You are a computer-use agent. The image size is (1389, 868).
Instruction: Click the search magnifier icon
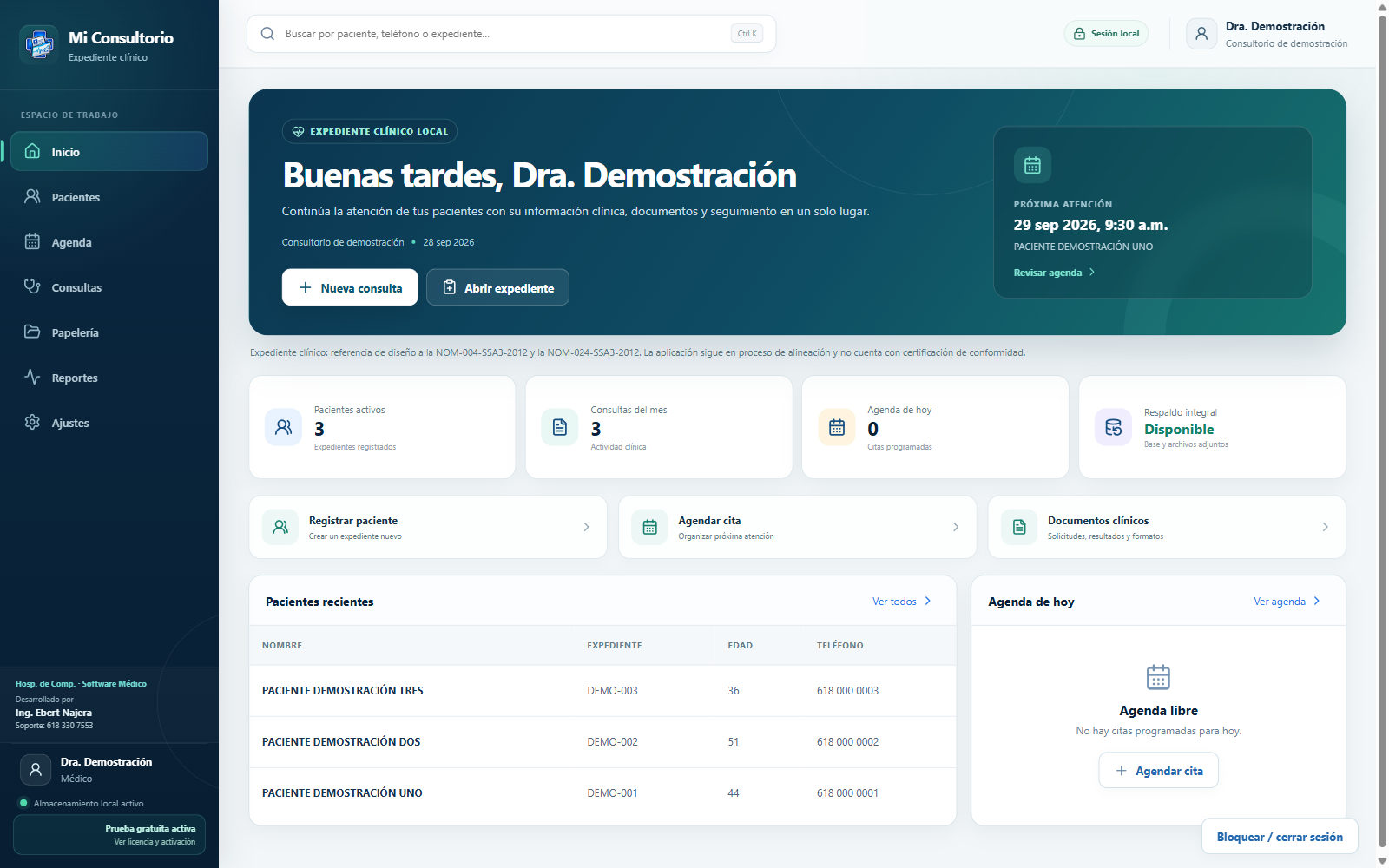[267, 34]
